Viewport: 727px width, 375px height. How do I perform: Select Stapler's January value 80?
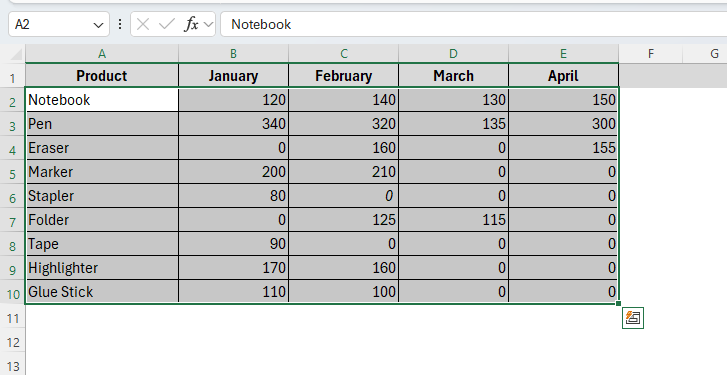tap(233, 196)
